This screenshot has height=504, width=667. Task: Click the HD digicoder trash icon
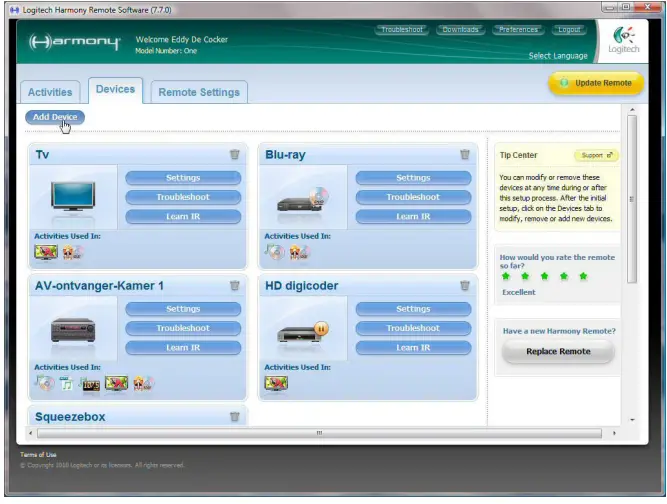pos(465,285)
